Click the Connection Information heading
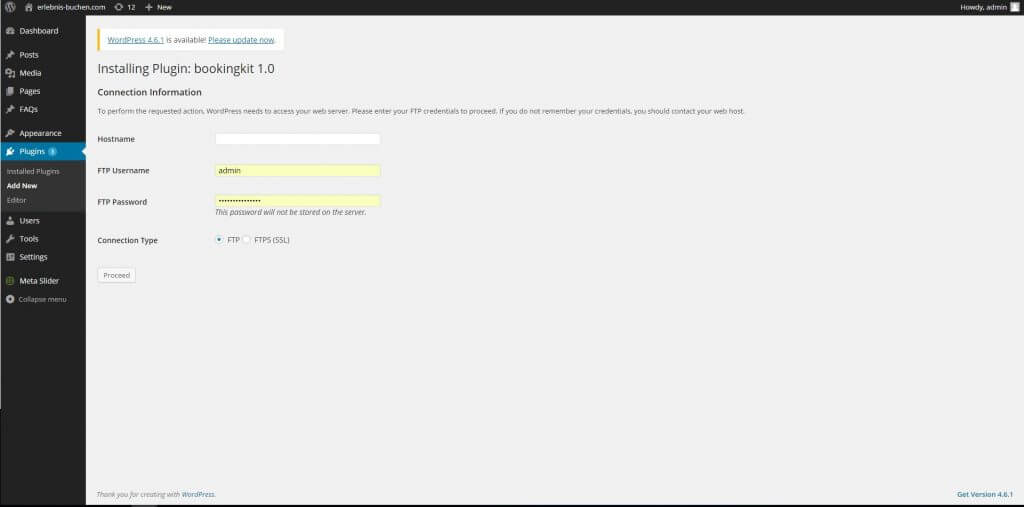Screen dimensions: 1024x507 coord(150,92)
